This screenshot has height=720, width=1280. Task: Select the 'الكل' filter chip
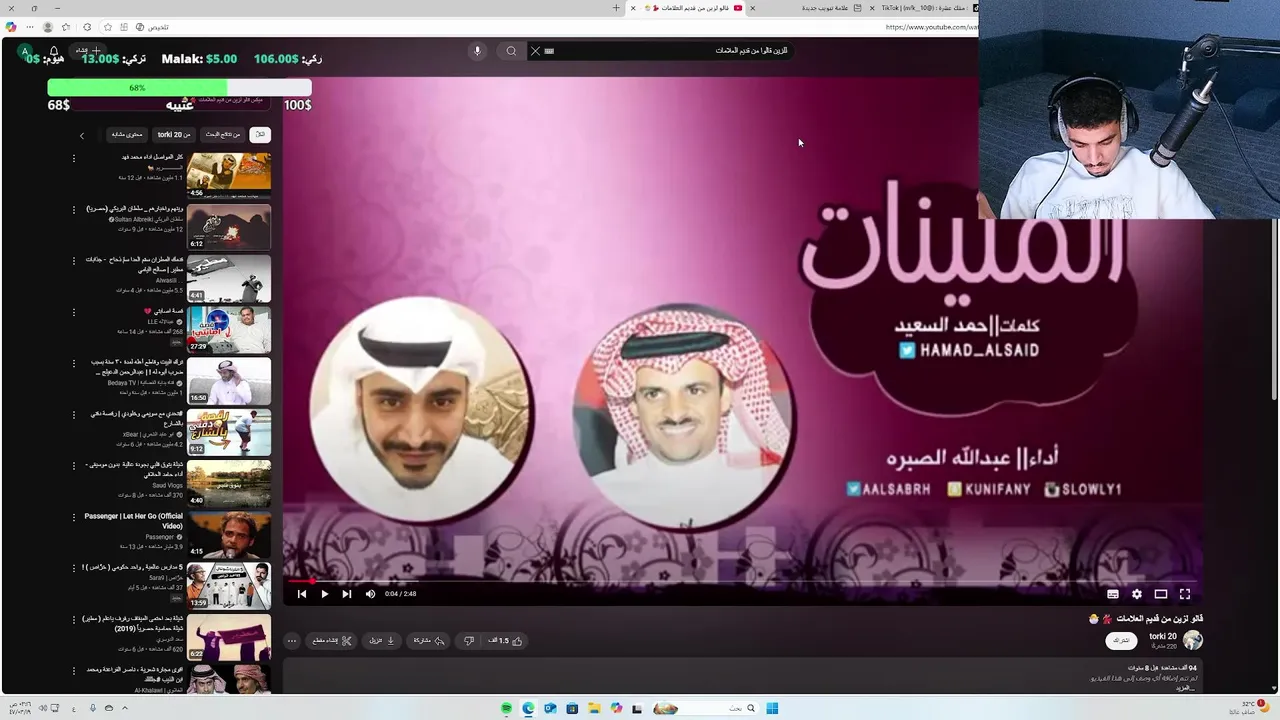(260, 134)
